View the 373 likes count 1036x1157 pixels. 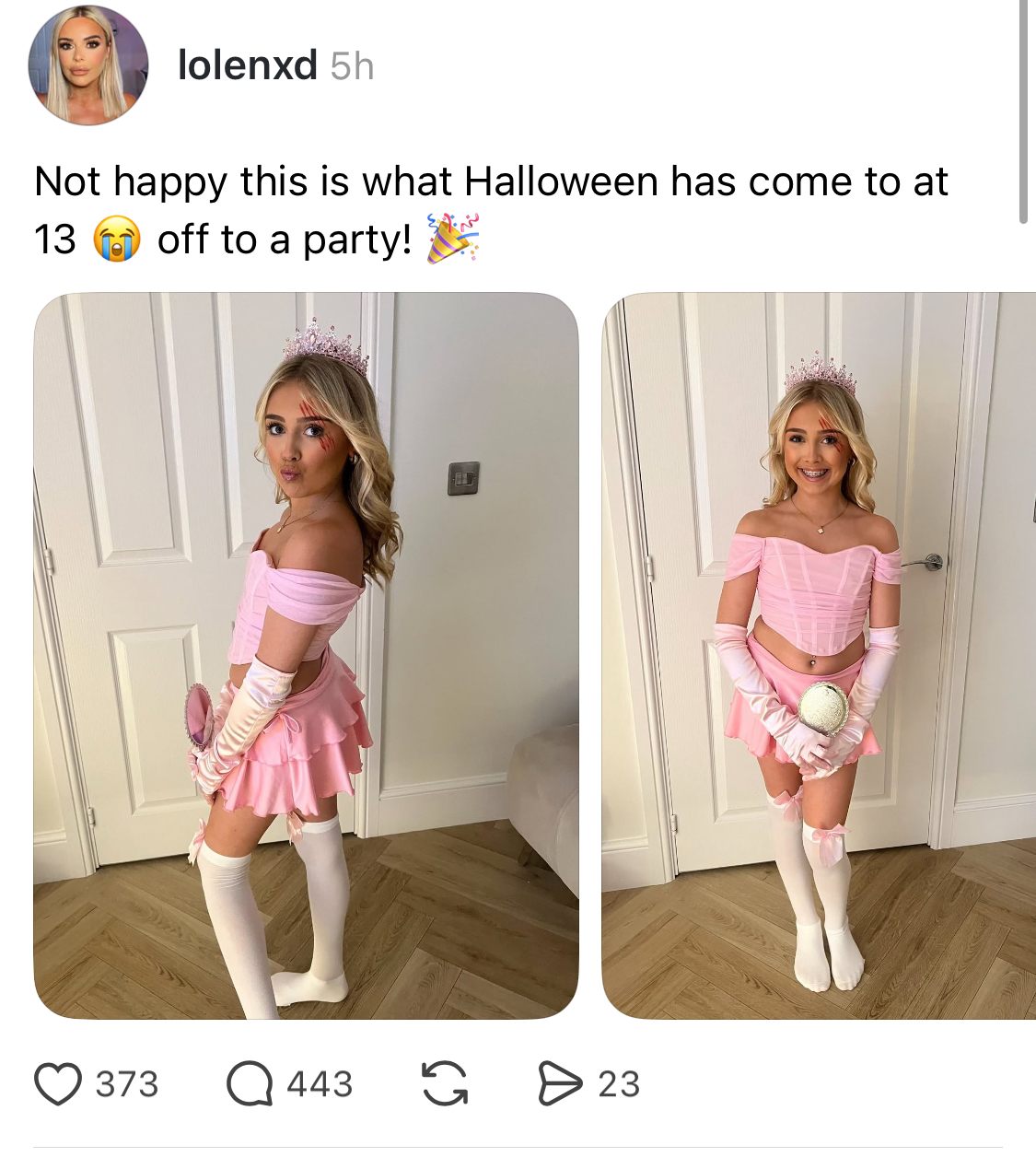click(x=127, y=1084)
